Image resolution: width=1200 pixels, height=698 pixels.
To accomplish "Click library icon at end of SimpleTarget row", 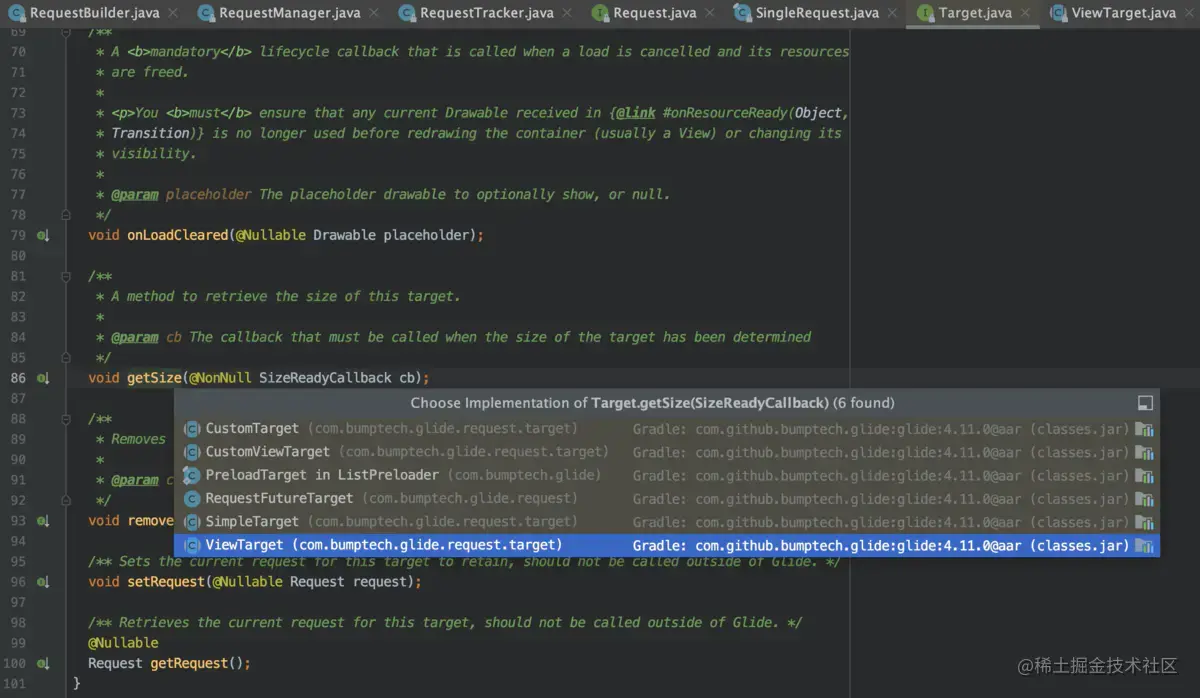I will tap(1145, 522).
